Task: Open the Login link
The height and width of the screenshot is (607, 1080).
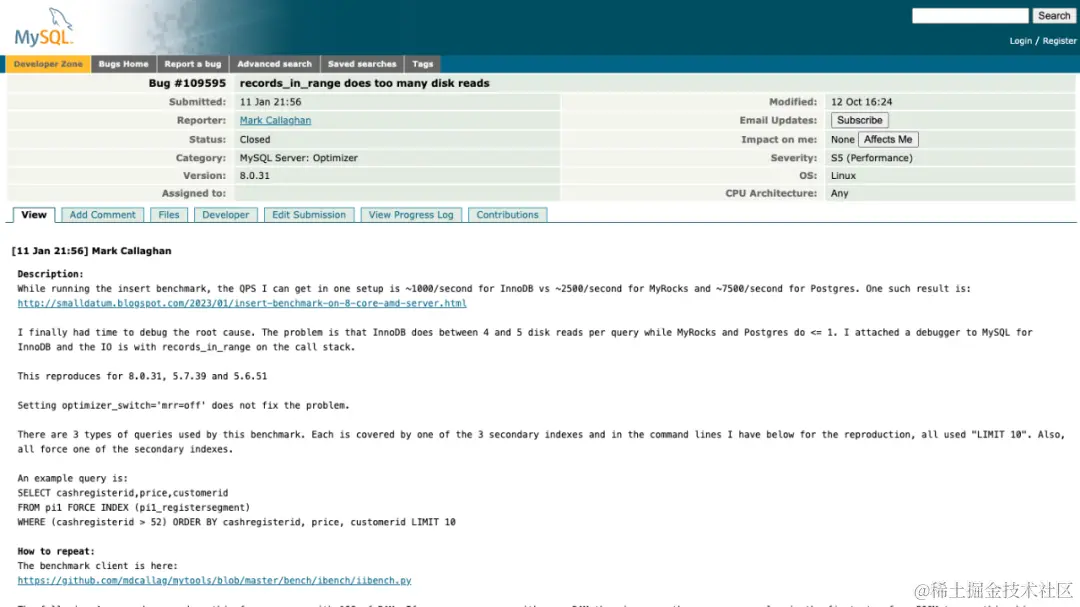Action: click(1020, 41)
